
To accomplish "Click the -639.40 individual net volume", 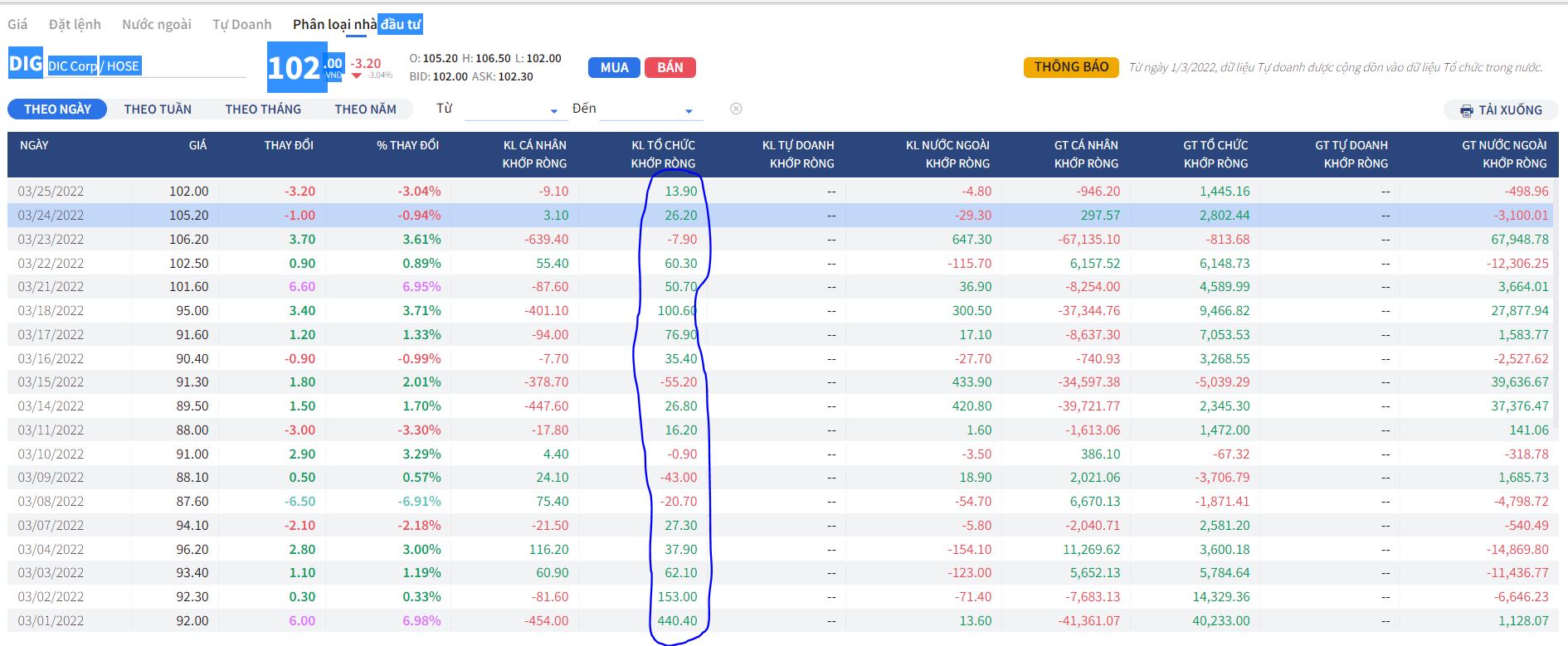I will point(547,239).
